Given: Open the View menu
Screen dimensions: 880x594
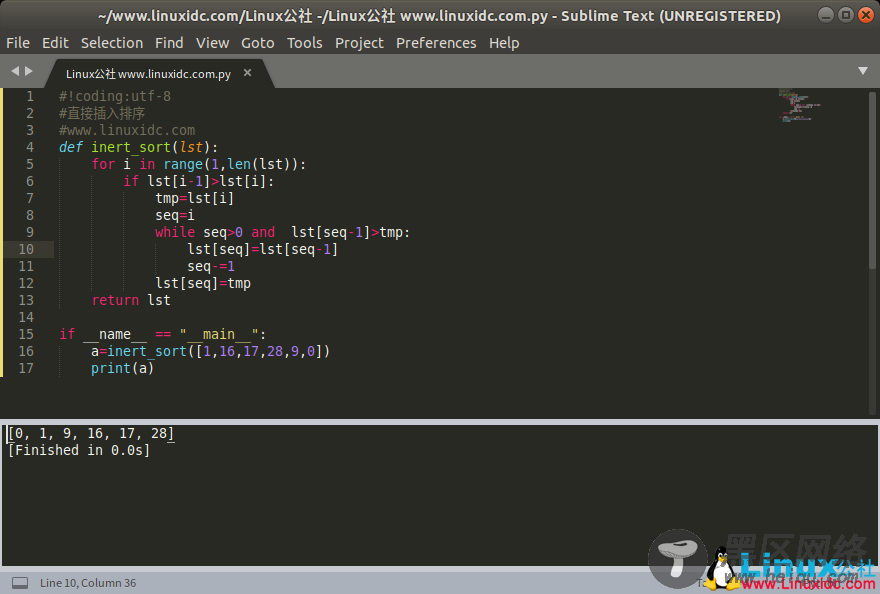Looking at the screenshot, I should tap(212, 43).
